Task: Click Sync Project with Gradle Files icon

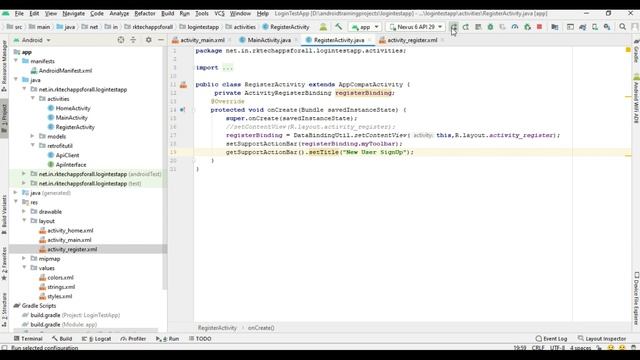Action: (x=582, y=27)
